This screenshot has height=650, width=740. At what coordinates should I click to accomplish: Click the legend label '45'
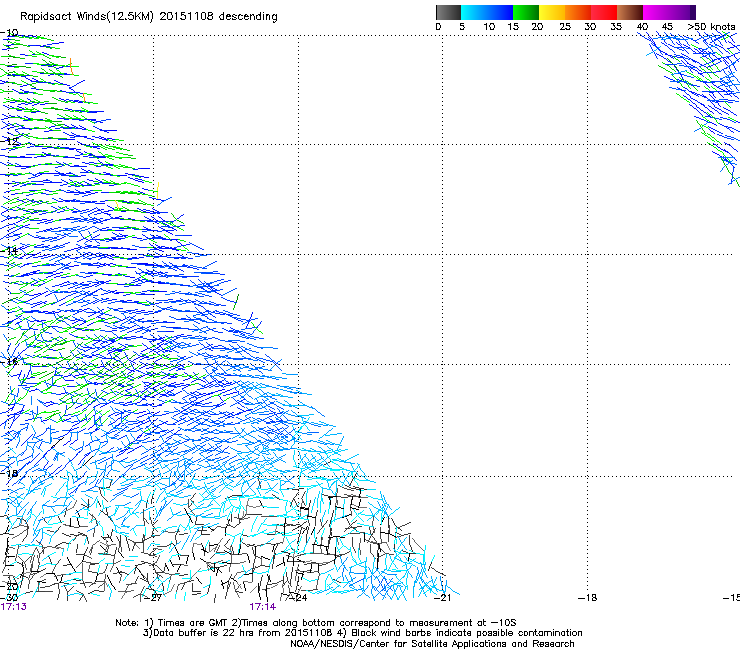click(667, 27)
